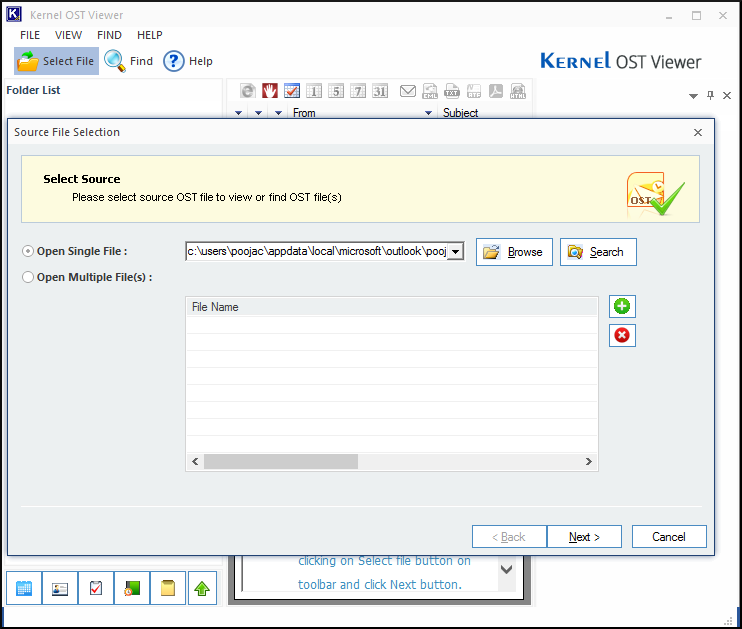Image resolution: width=742 pixels, height=629 pixels.
Task: Click the Next button
Action: (584, 537)
